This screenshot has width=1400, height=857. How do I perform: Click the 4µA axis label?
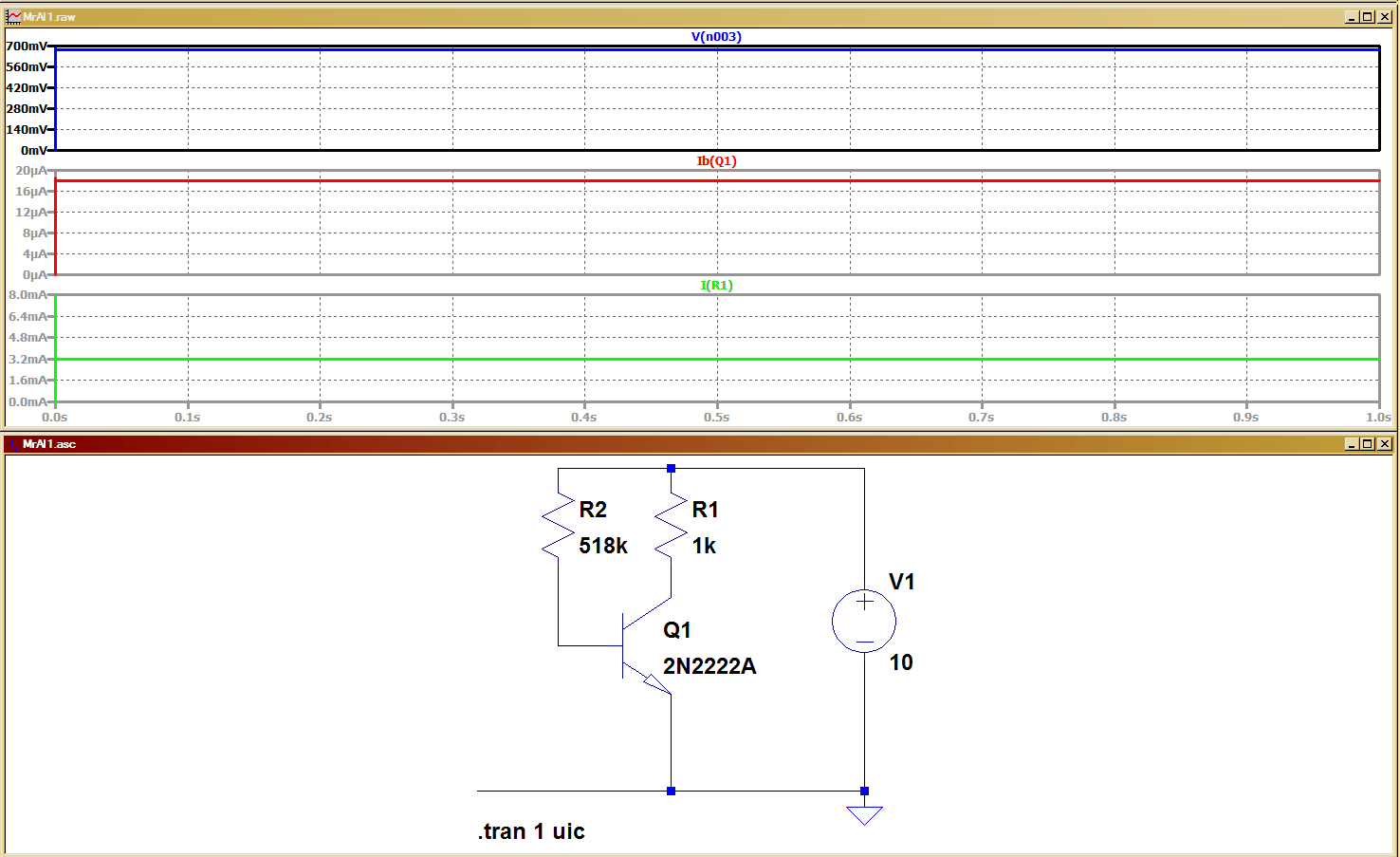pos(34,253)
